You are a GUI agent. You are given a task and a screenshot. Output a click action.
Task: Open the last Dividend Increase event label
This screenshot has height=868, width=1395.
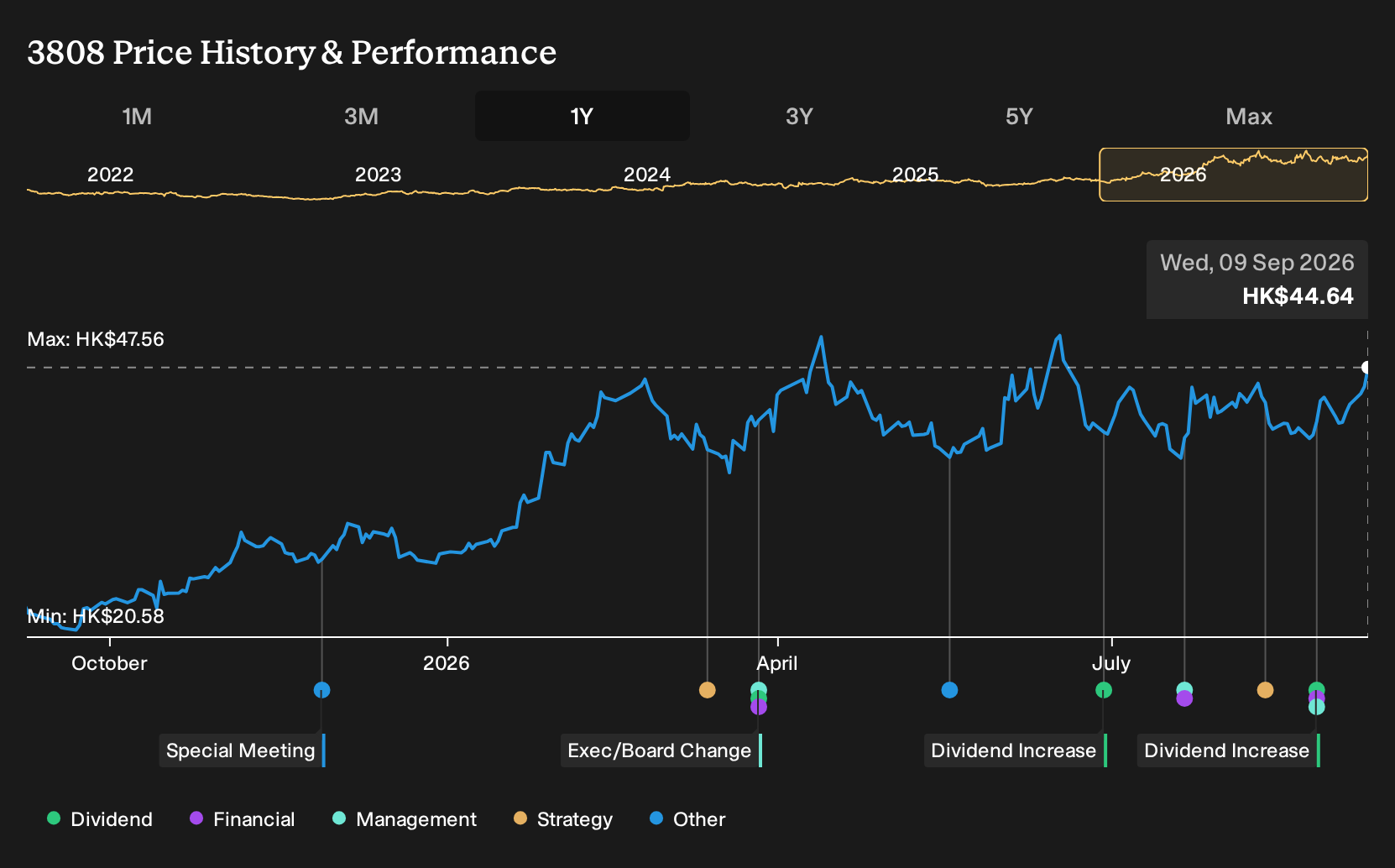pyautogui.click(x=1229, y=750)
